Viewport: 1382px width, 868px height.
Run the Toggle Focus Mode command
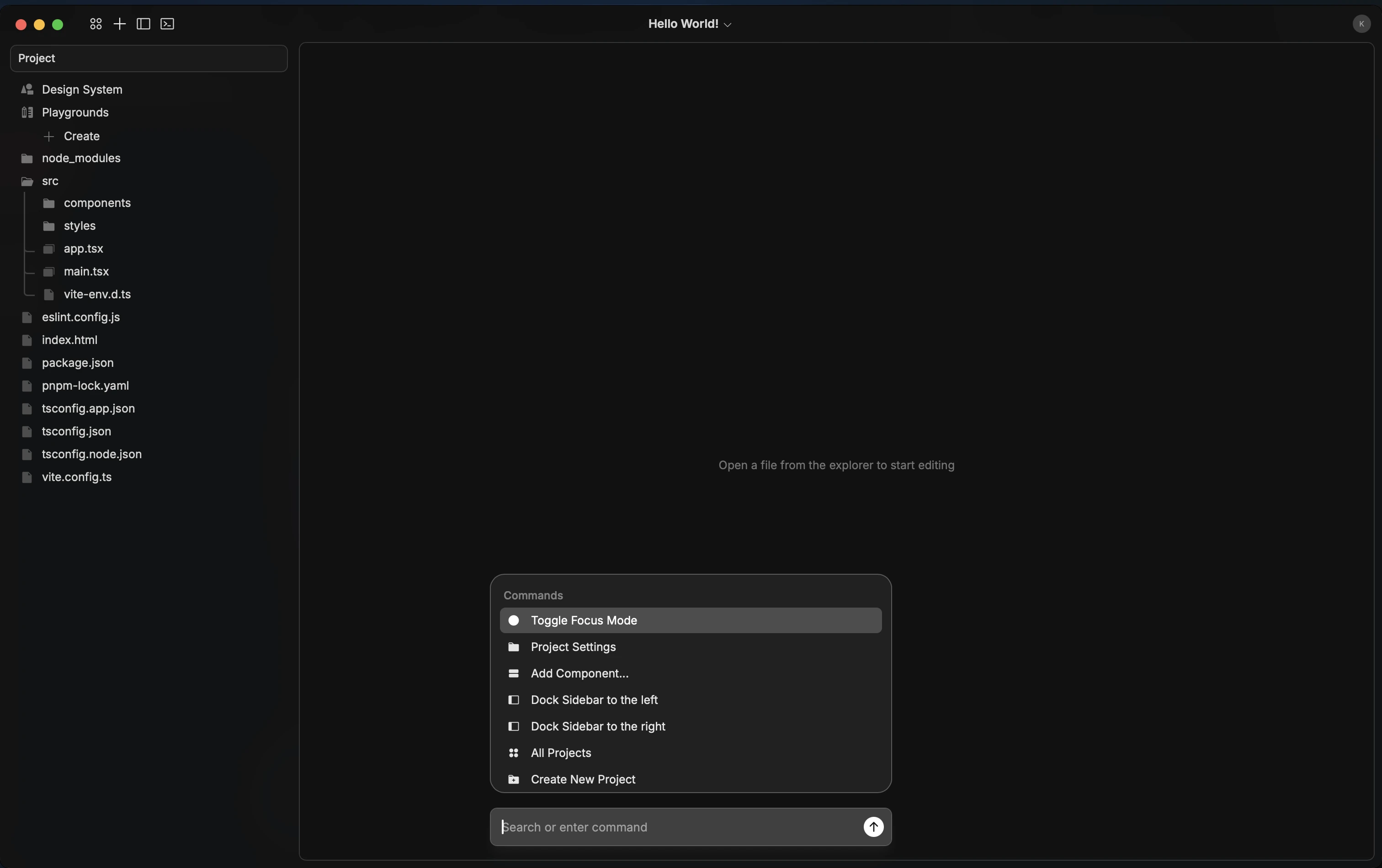[691, 620]
